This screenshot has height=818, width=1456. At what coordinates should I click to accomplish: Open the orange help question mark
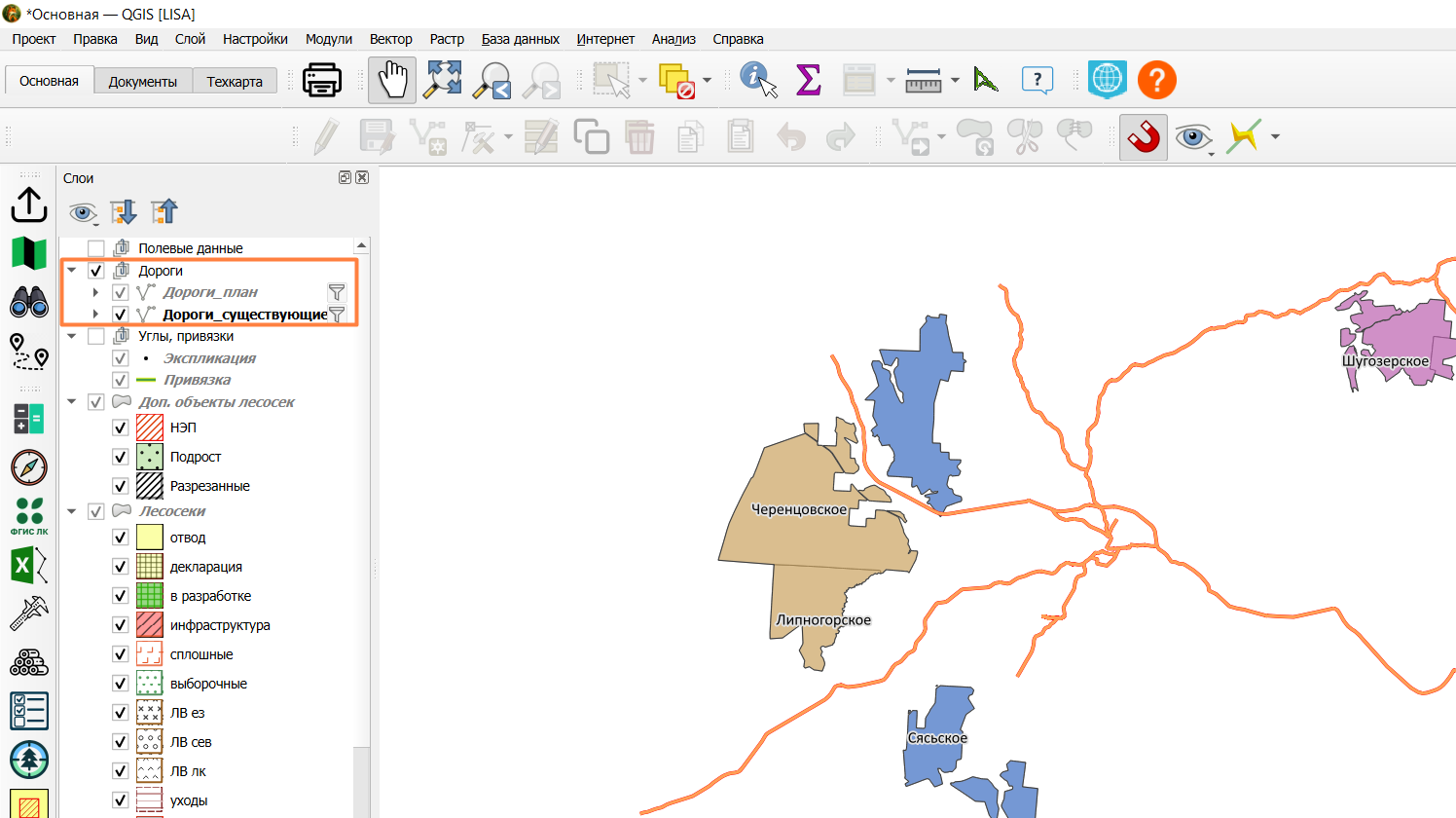point(1157,80)
